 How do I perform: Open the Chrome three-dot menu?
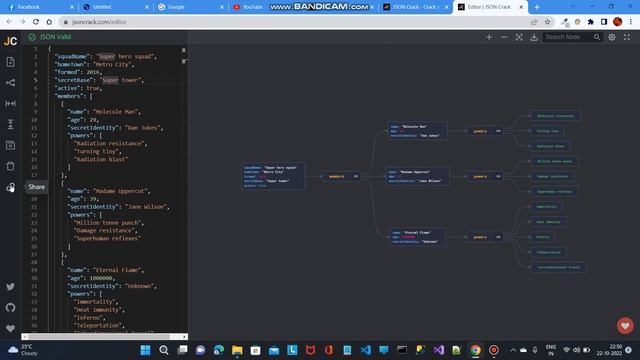point(631,22)
